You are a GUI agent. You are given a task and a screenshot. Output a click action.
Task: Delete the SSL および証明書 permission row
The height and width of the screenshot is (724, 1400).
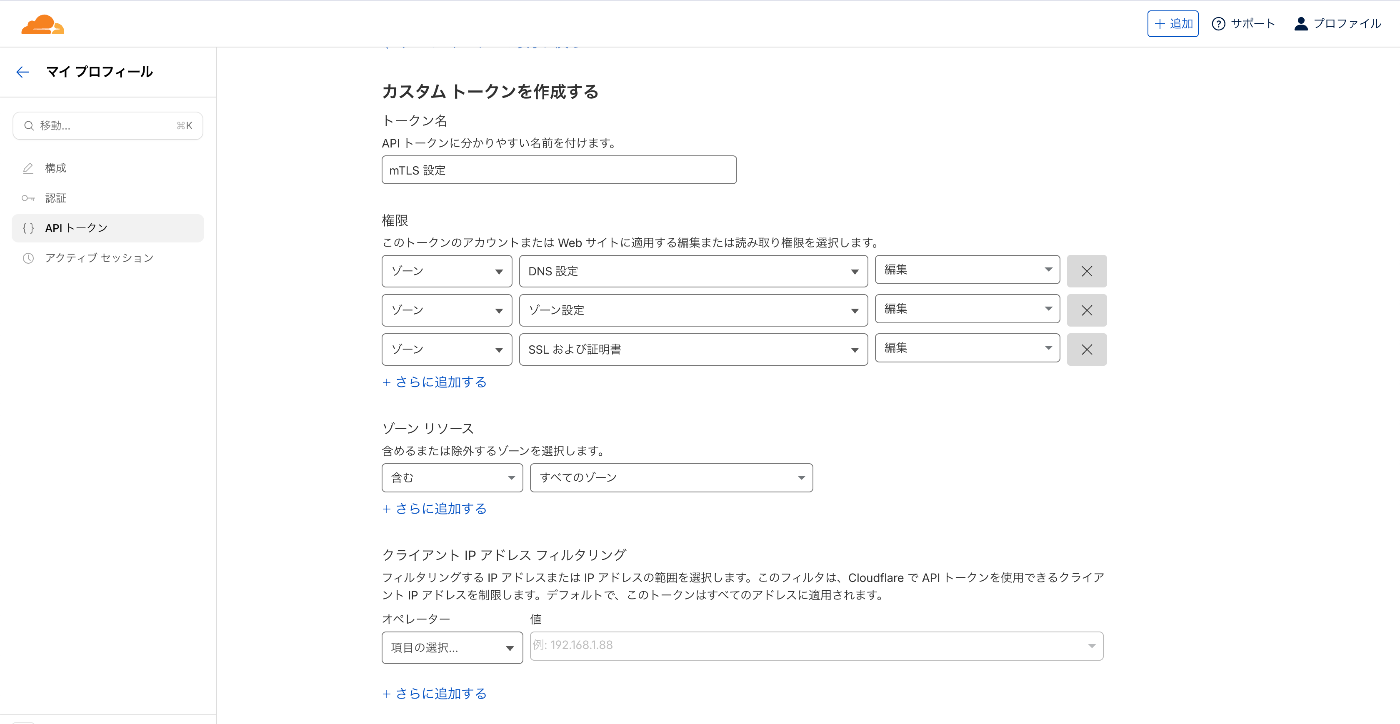coord(1086,349)
